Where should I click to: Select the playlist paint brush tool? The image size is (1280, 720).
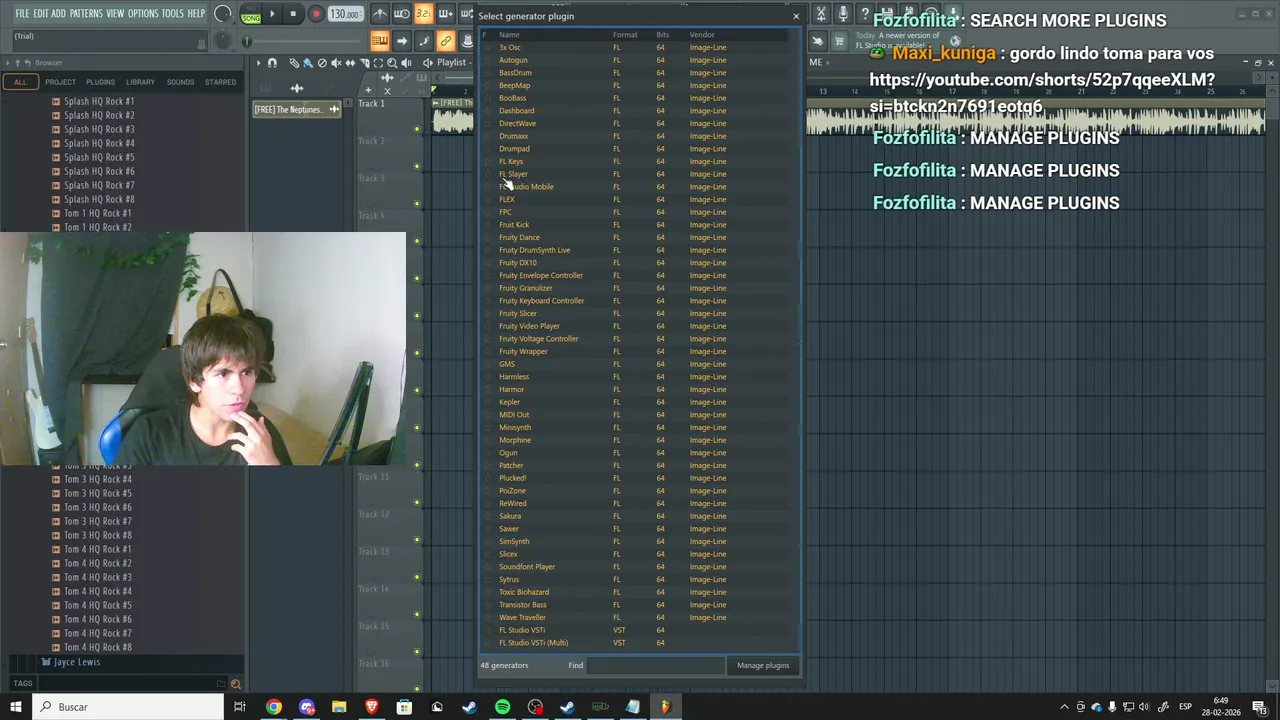click(x=308, y=63)
